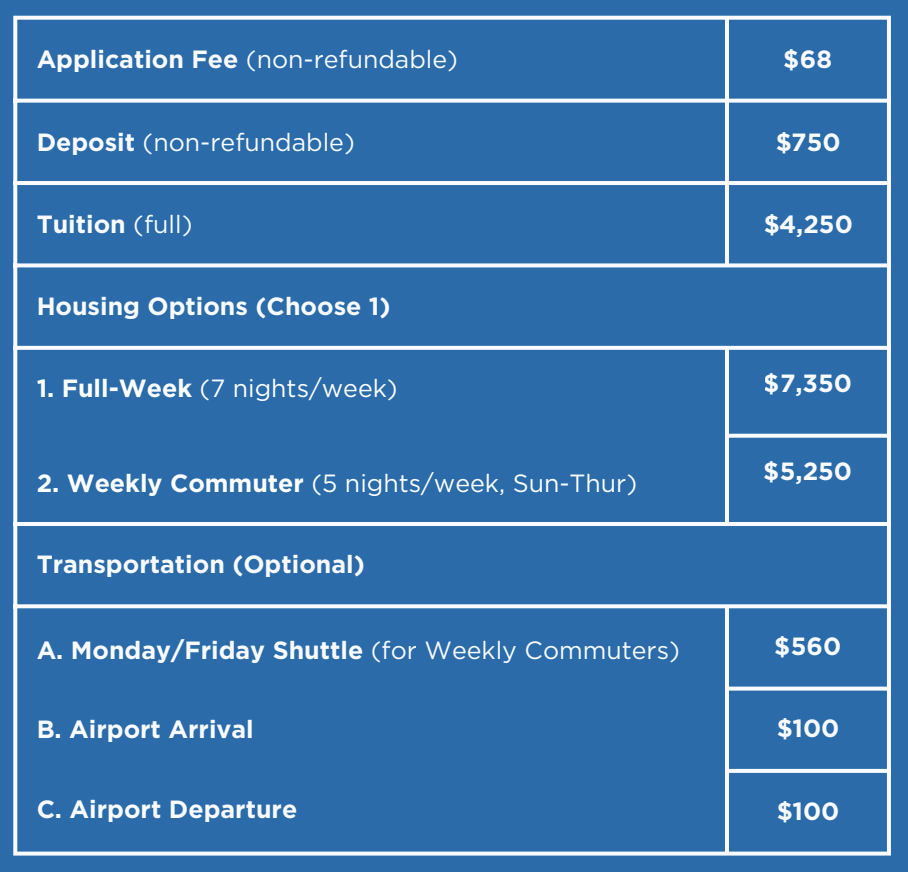Select the $68 application fee price
The width and height of the screenshot is (908, 872).
pos(807,60)
